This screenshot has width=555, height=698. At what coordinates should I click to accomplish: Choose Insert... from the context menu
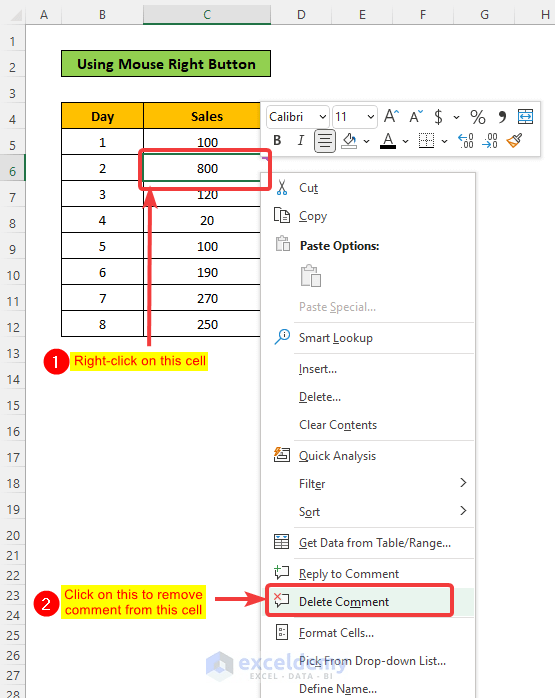368,369
